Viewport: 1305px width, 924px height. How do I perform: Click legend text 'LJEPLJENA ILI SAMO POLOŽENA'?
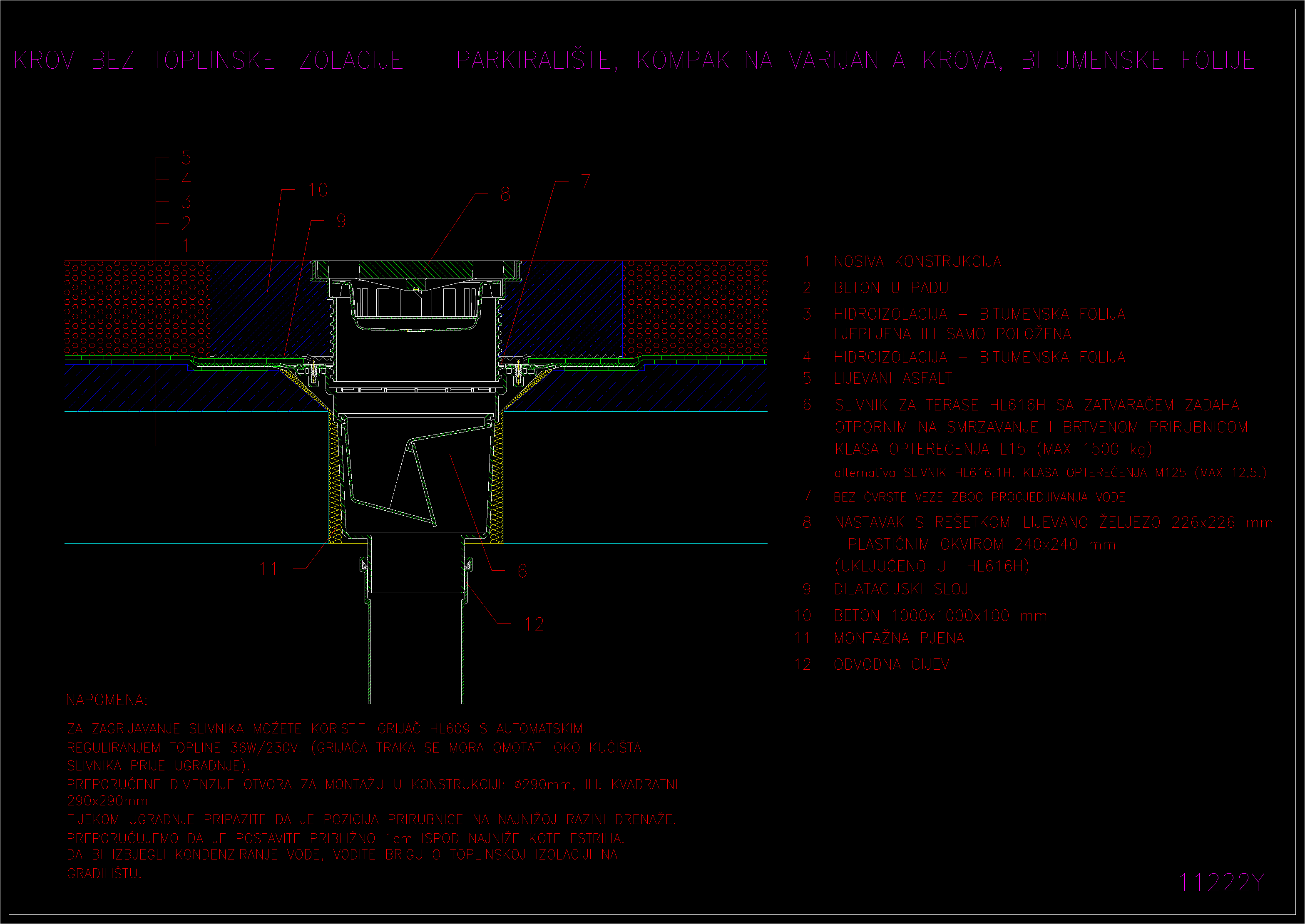click(x=952, y=334)
